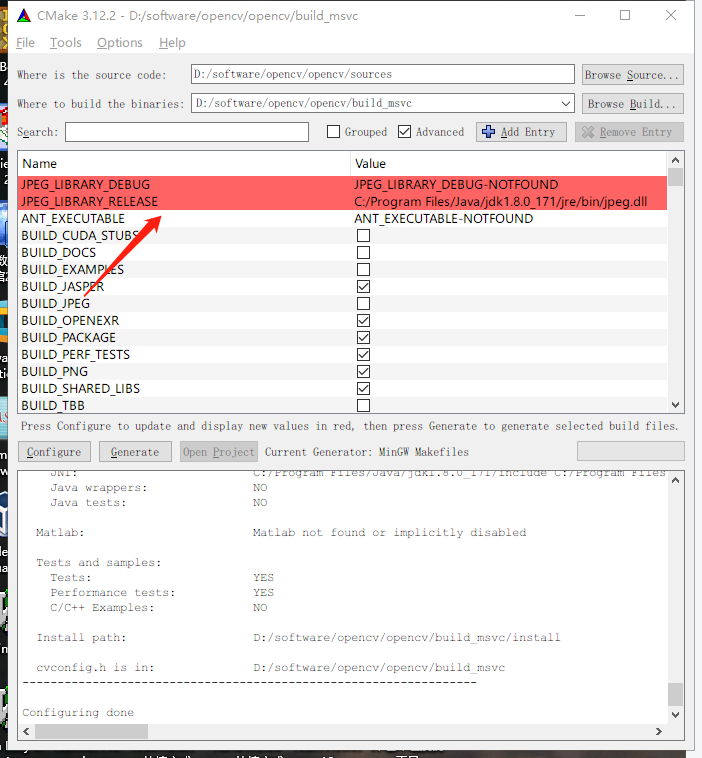Open the File menu
The height and width of the screenshot is (758, 702).
(x=25, y=43)
